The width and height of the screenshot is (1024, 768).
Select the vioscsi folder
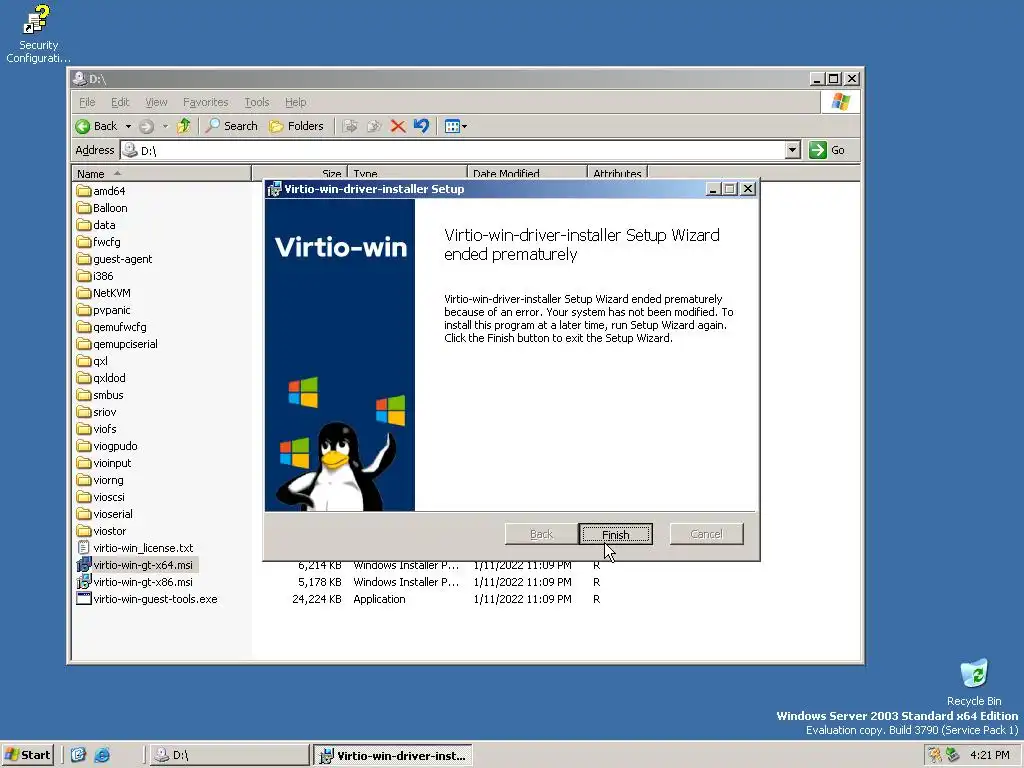click(101, 496)
